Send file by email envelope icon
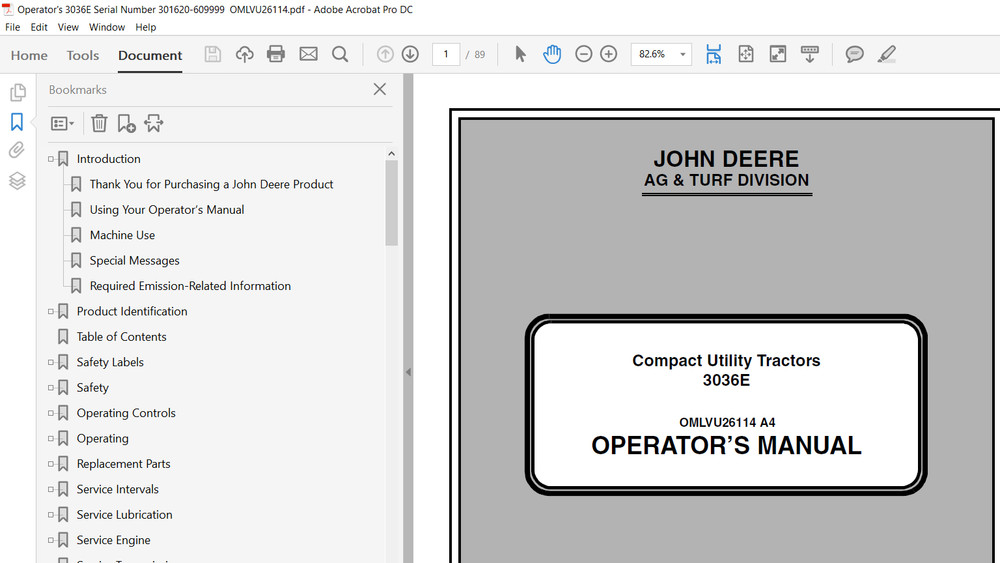The height and width of the screenshot is (563, 1000). pyautogui.click(x=309, y=54)
